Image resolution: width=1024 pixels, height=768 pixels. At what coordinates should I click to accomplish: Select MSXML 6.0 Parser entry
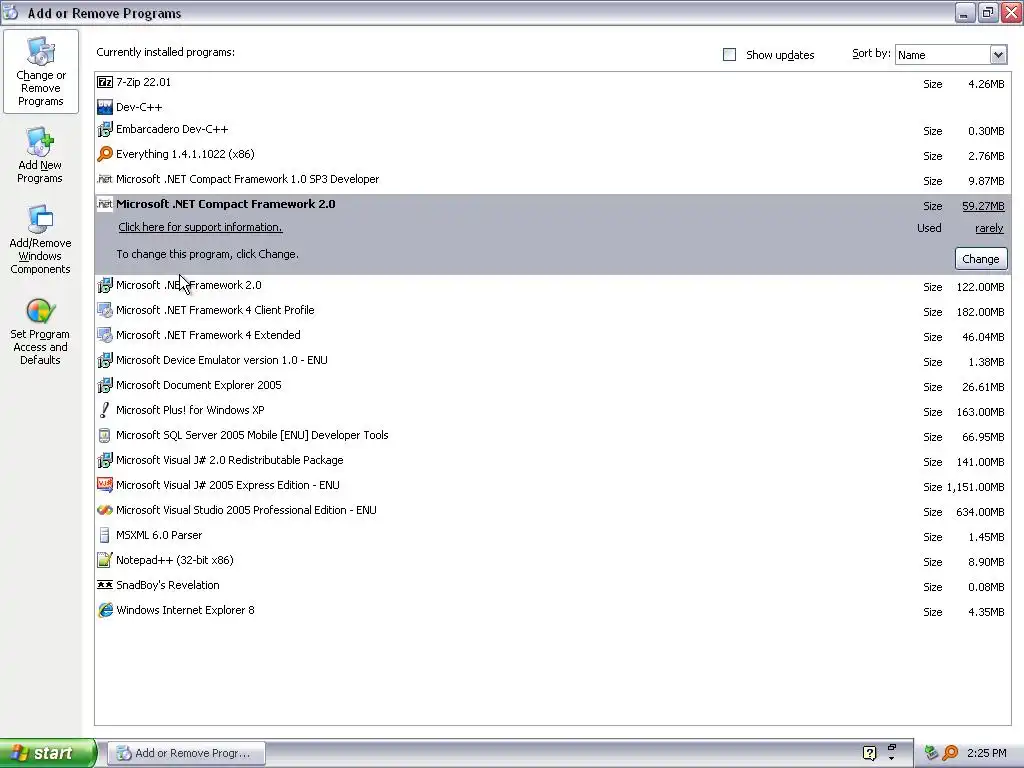tap(159, 536)
